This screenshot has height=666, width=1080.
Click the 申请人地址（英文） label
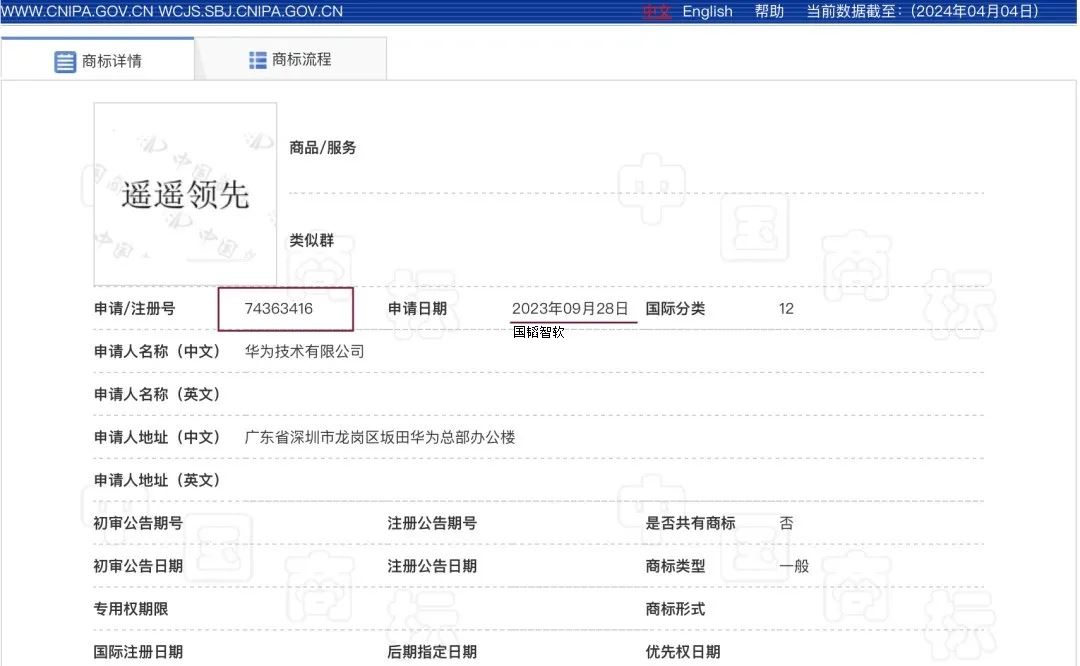click(157, 480)
